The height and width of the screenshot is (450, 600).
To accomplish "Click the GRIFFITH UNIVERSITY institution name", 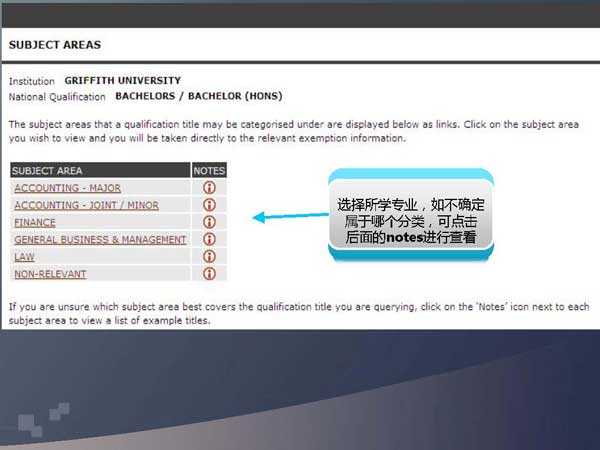I will (x=123, y=80).
